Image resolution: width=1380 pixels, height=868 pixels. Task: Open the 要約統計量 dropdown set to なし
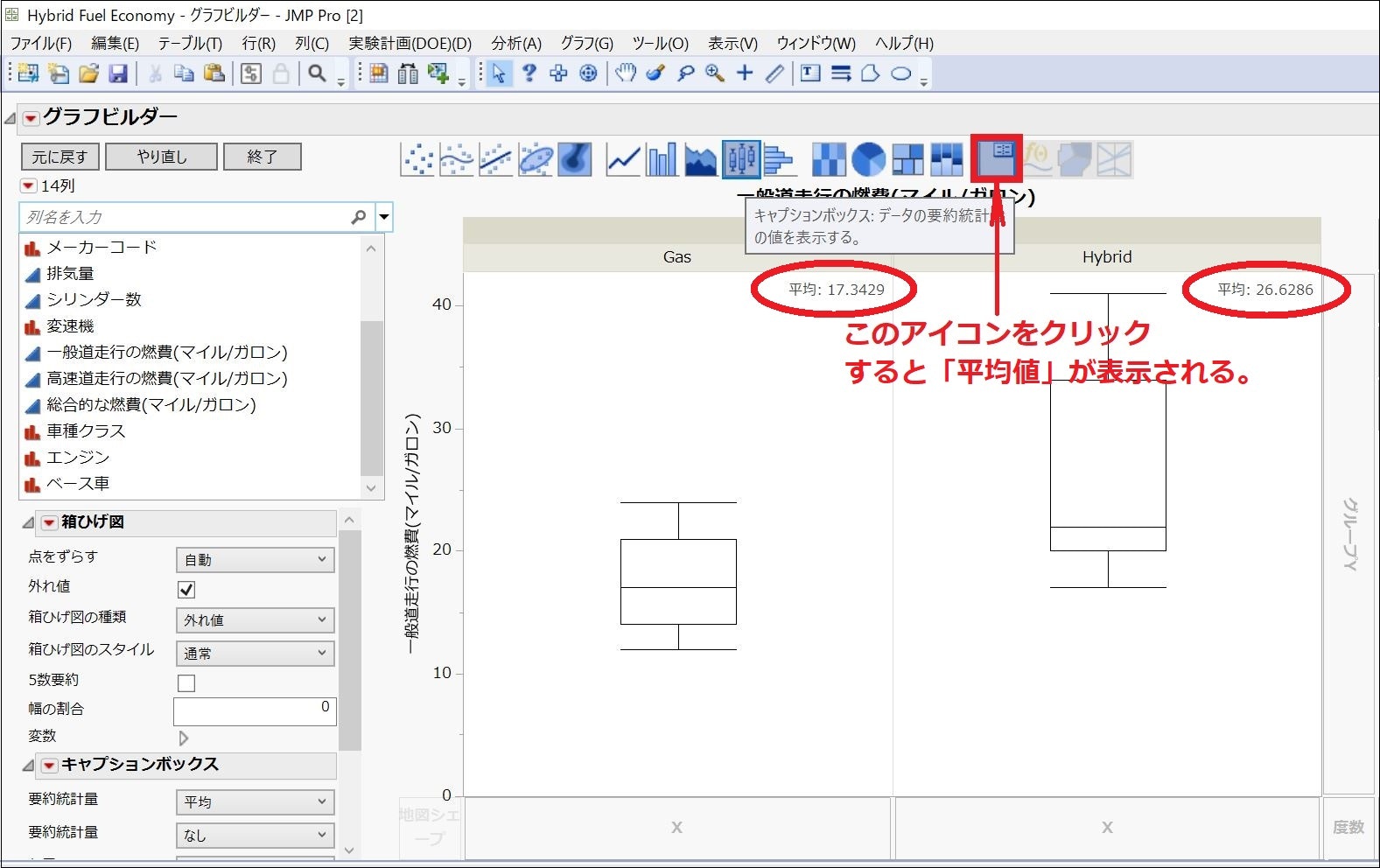tap(255, 835)
